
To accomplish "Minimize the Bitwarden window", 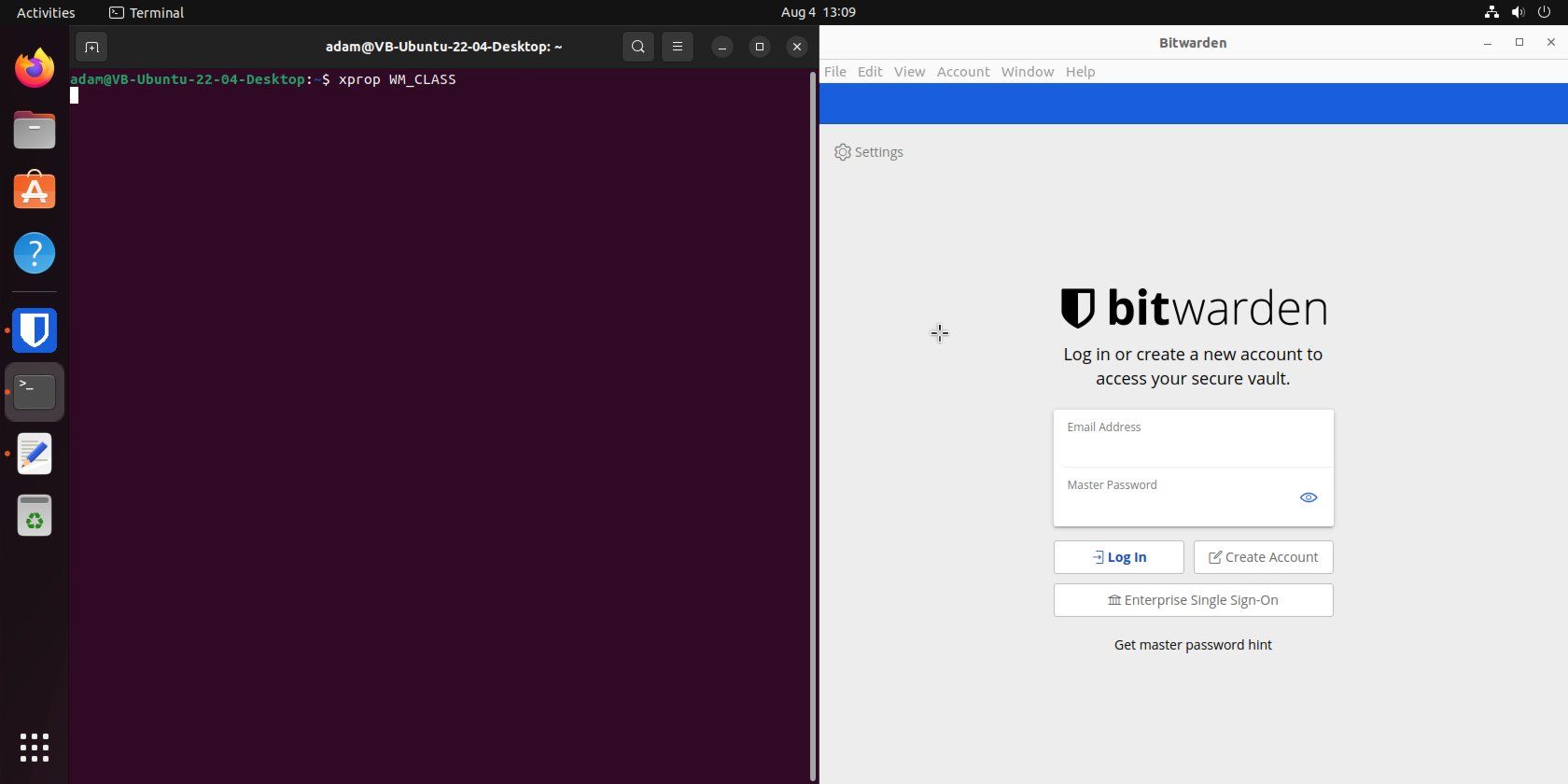I will pyautogui.click(x=1488, y=43).
